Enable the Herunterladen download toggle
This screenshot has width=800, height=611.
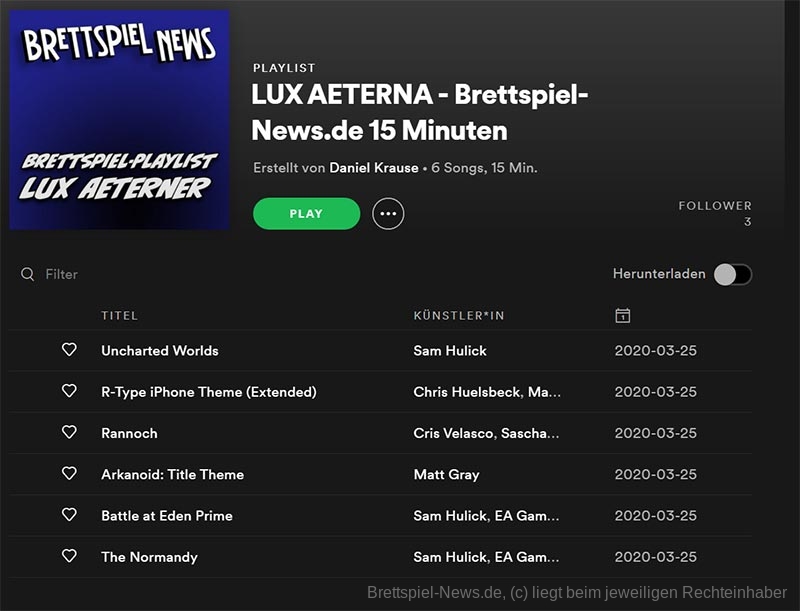(732, 274)
